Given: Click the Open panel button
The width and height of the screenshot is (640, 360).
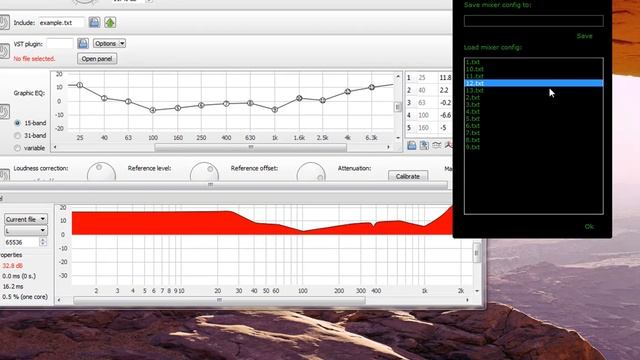Looking at the screenshot, I should click(97, 59).
